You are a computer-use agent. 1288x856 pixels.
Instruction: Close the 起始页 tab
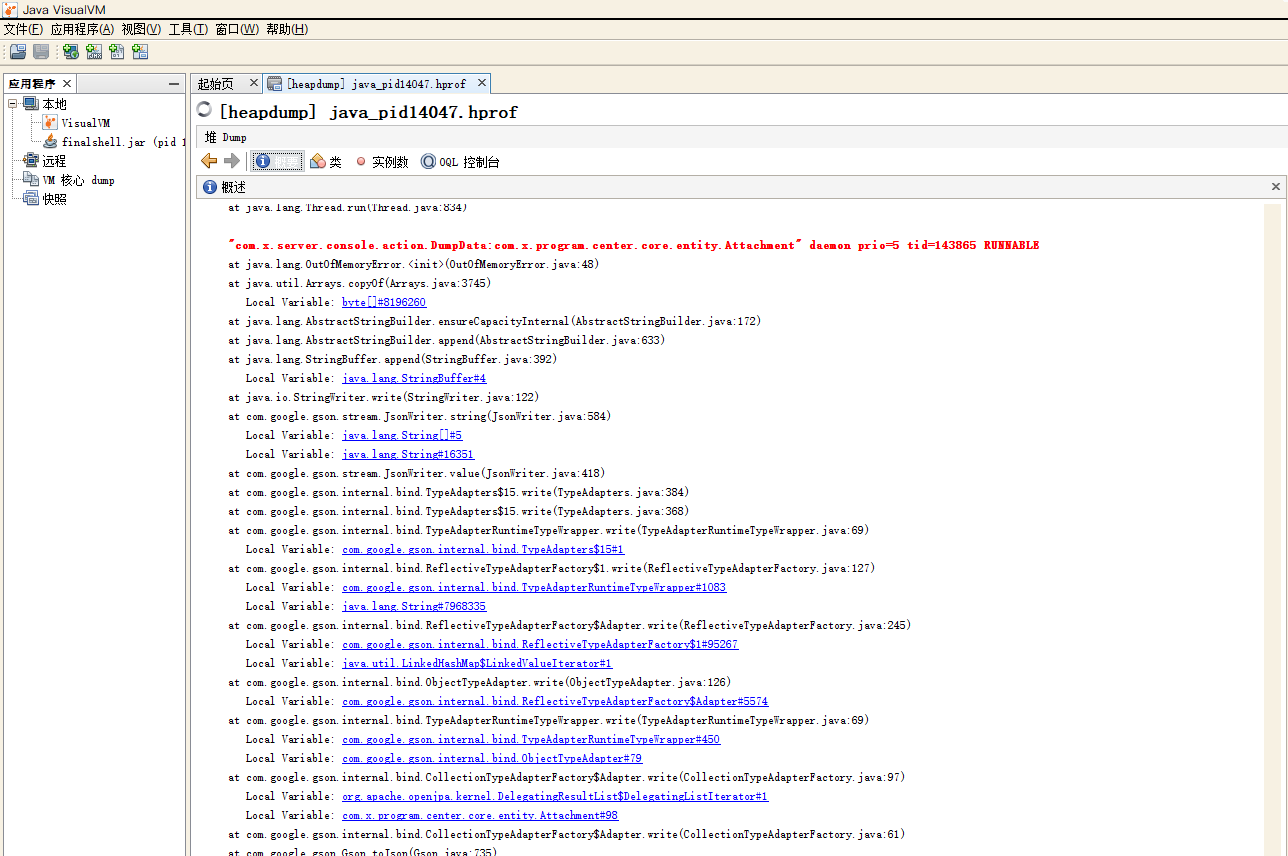[x=254, y=83]
